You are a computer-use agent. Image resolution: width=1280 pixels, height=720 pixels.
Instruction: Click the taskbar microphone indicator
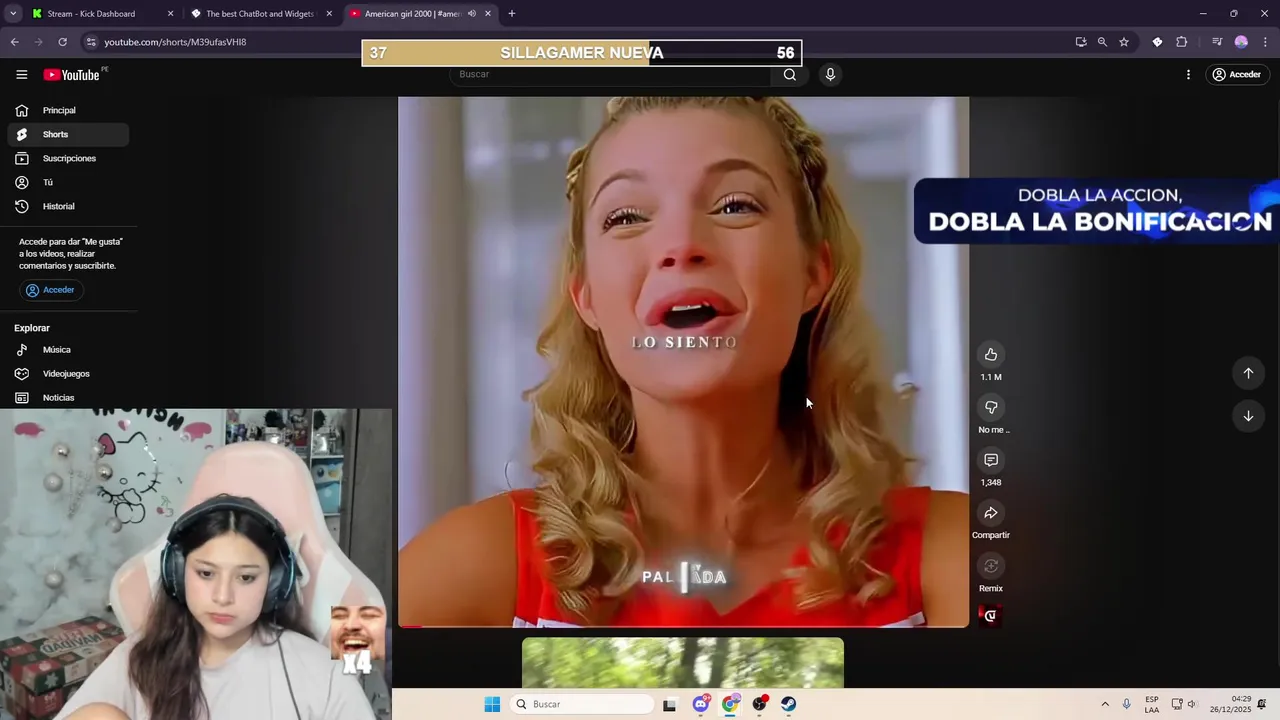click(1127, 704)
